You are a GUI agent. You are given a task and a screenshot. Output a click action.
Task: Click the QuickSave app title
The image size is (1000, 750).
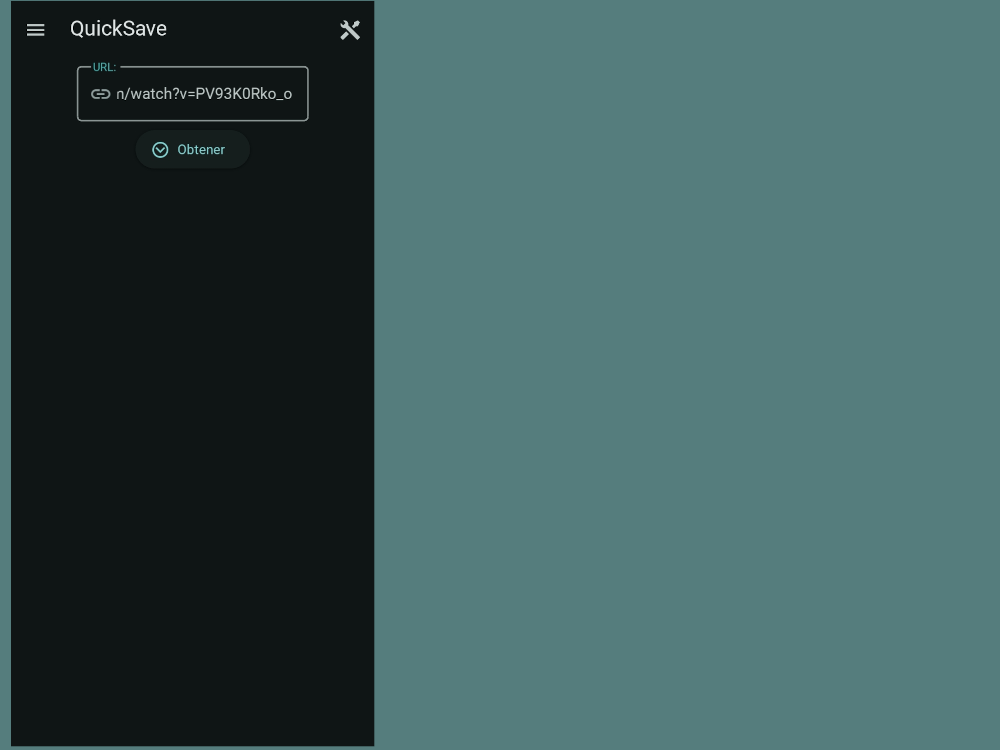pyautogui.click(x=119, y=29)
